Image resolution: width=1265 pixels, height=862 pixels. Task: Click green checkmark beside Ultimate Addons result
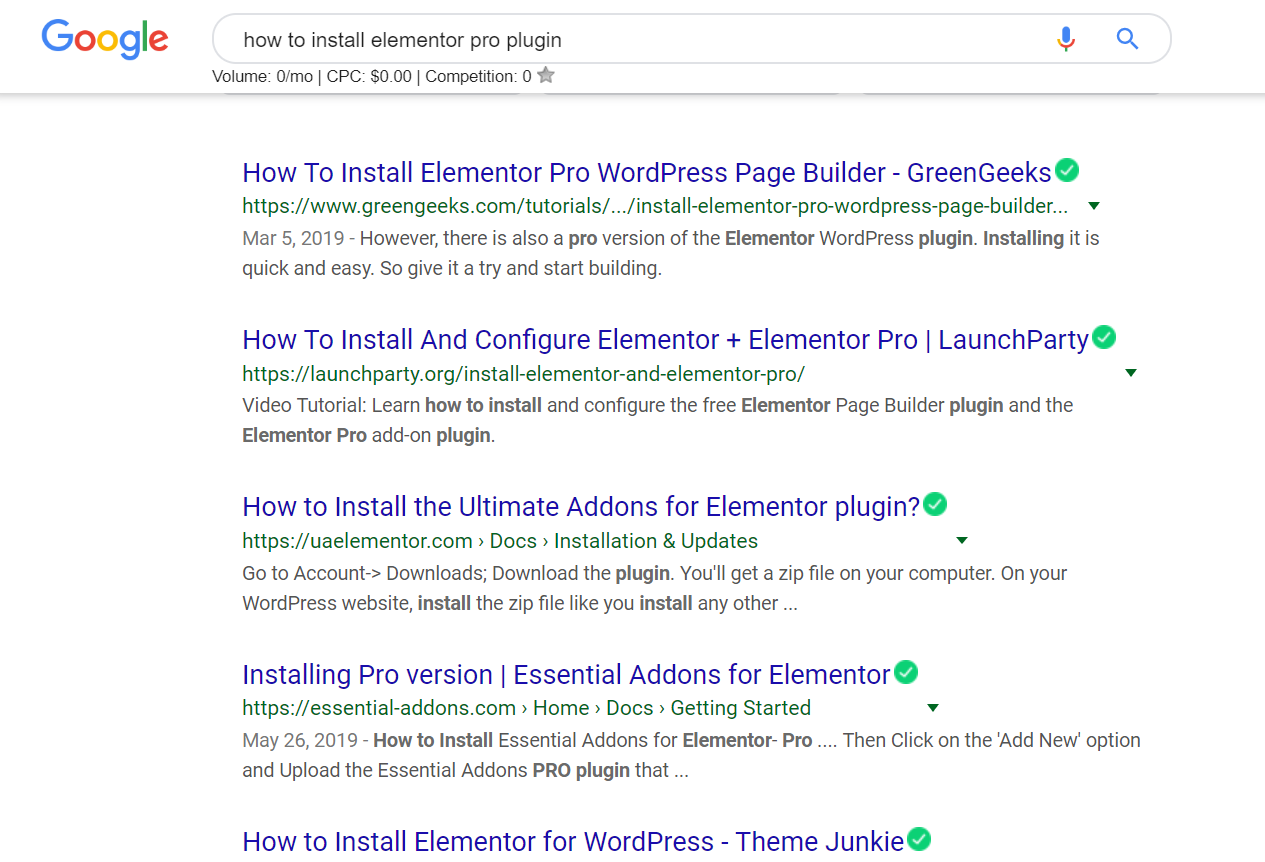(935, 504)
